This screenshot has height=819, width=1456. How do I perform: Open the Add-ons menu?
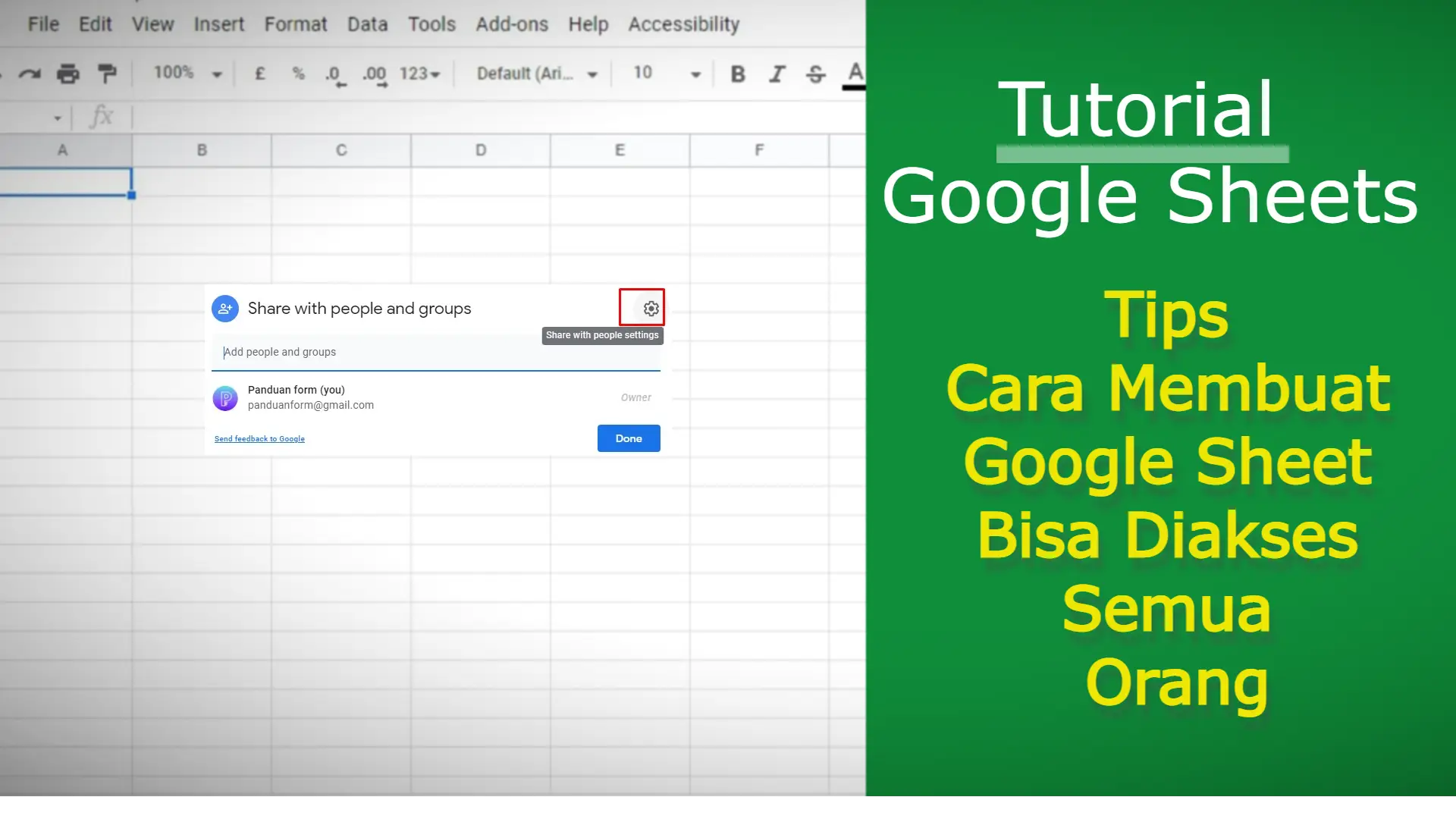pos(512,24)
